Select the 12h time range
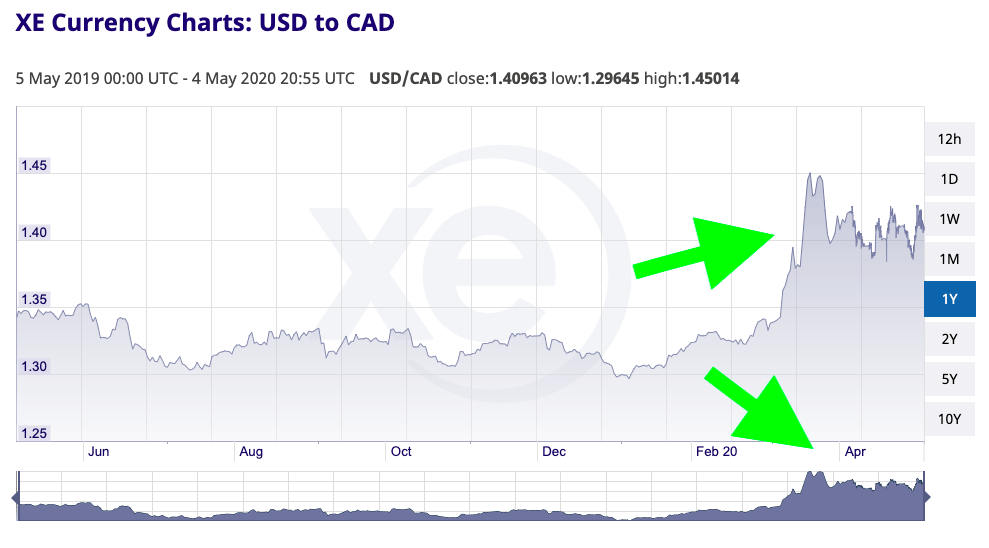The height and width of the screenshot is (548, 989). pos(949,139)
